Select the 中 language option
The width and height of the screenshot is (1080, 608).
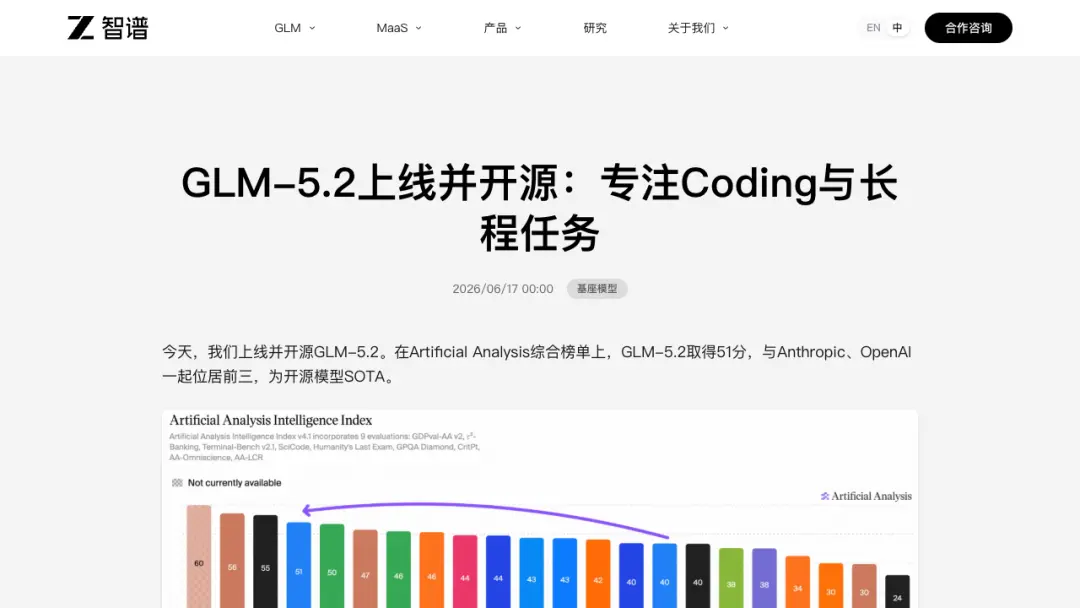[897, 28]
